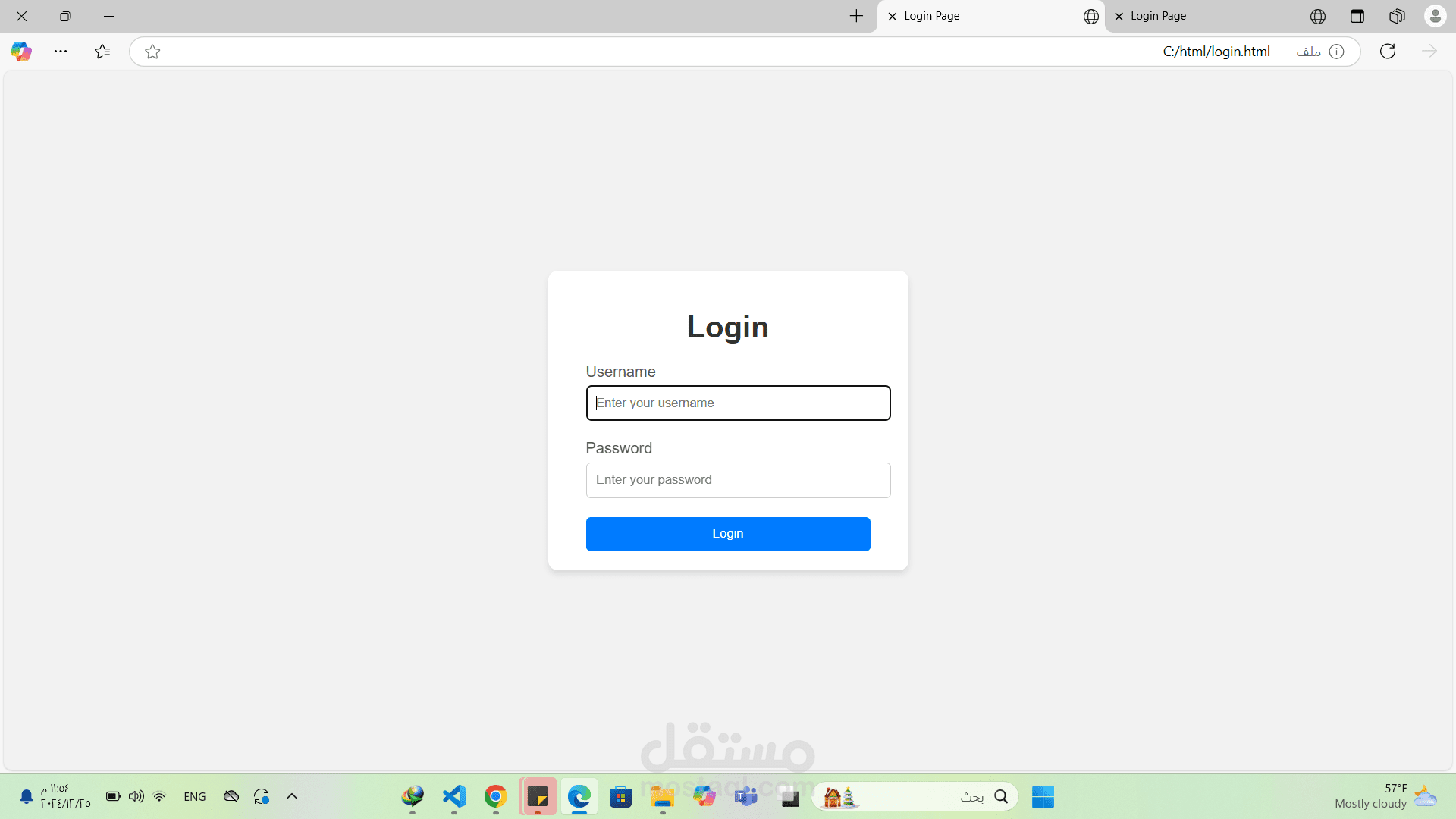The image size is (1456, 819).
Task: Open the battery status tray icon
Action: coord(114,796)
